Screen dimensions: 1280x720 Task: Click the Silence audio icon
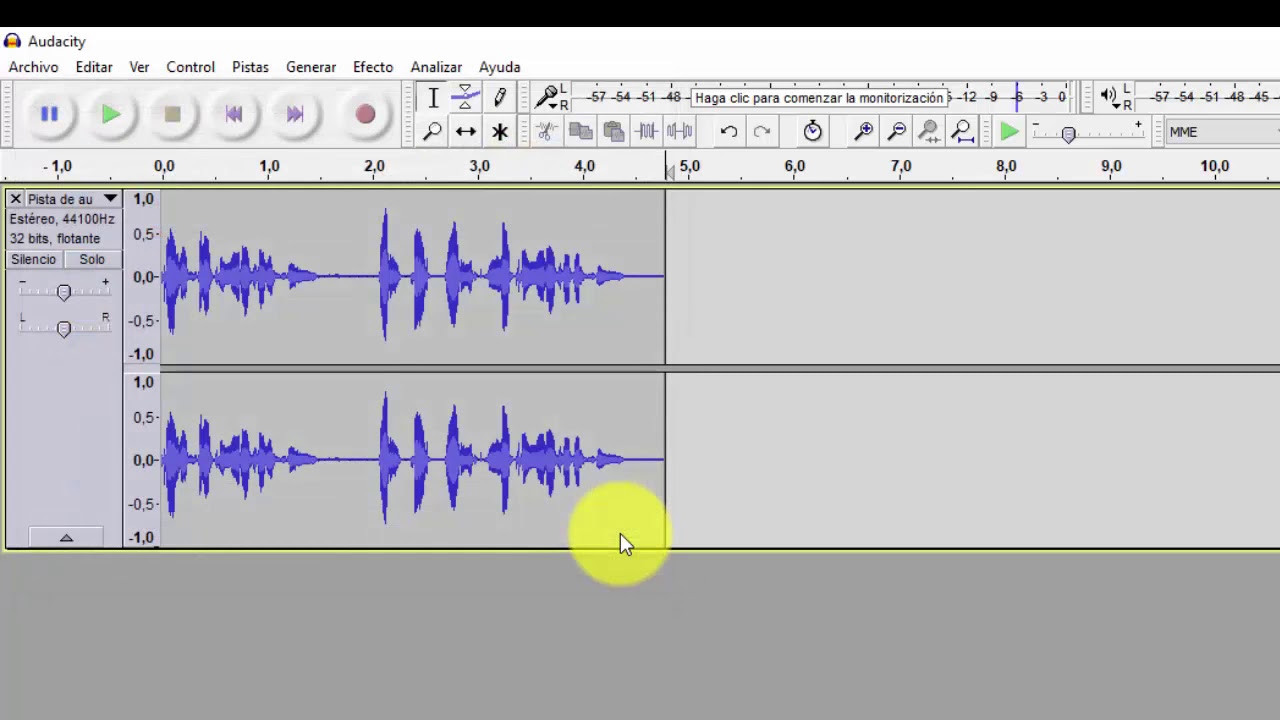pyautogui.click(x=680, y=131)
